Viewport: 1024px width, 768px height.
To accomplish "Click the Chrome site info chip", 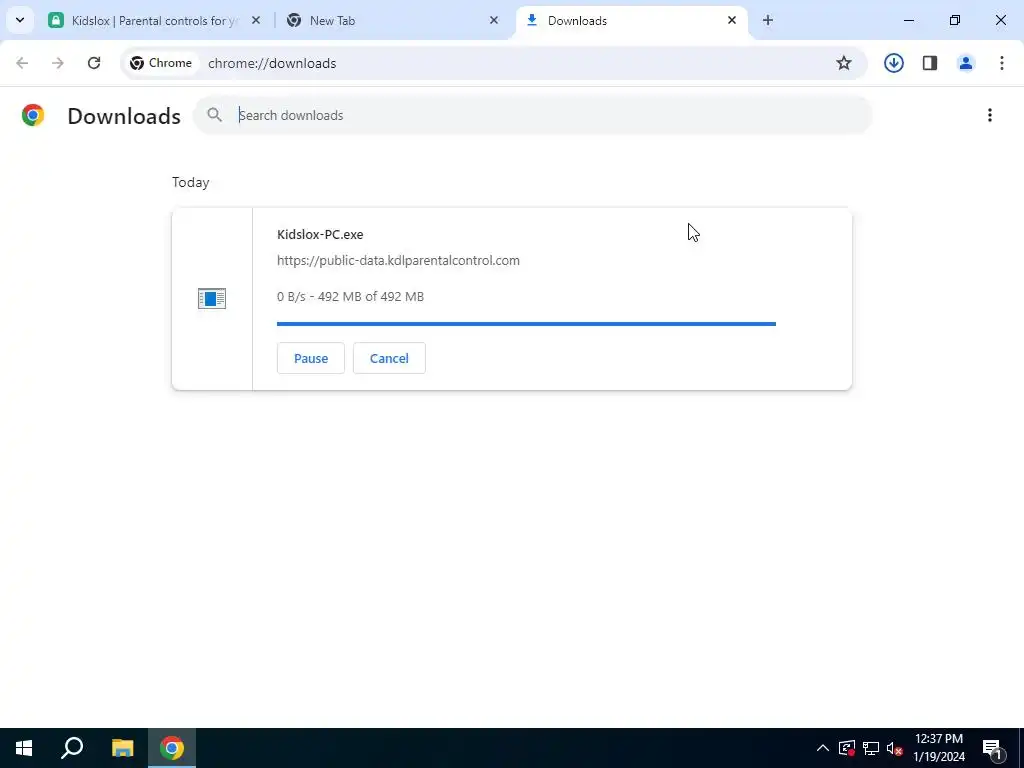I will 161,63.
